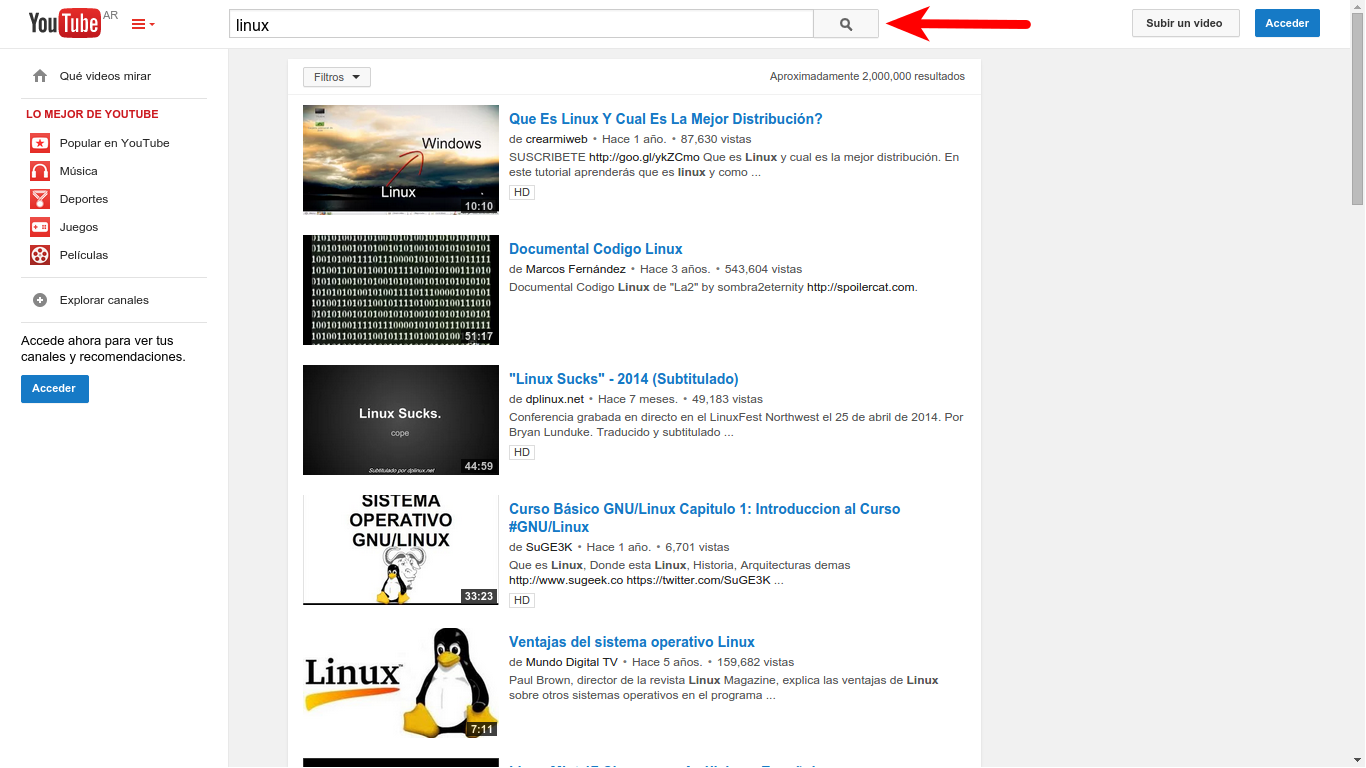Expand the Filtros dropdown
This screenshot has height=768, width=1366.
337,77
